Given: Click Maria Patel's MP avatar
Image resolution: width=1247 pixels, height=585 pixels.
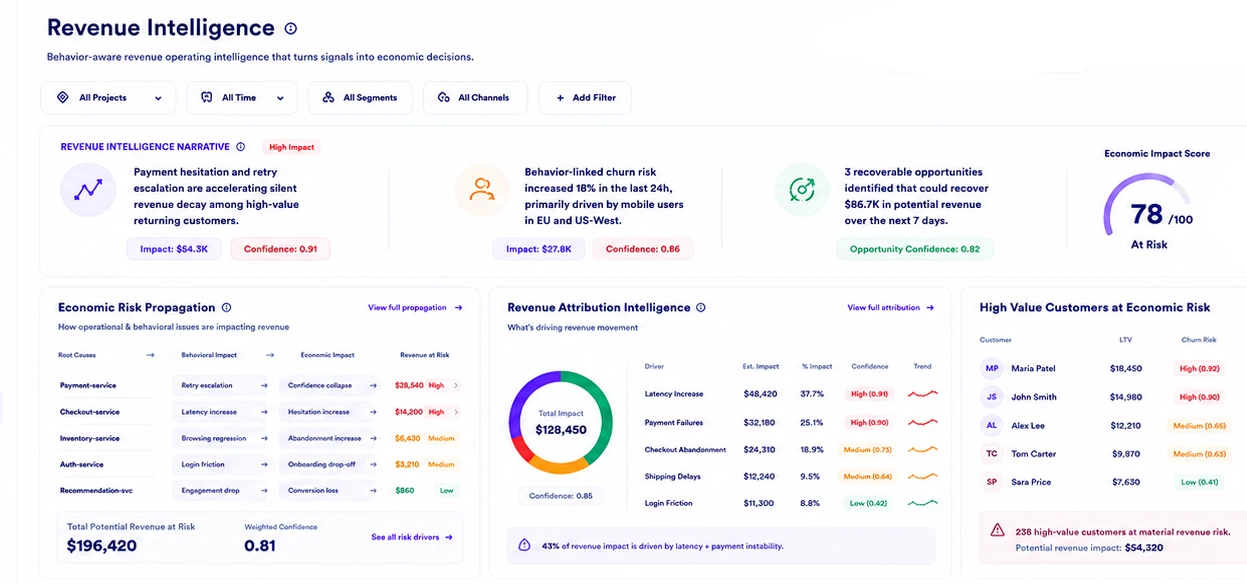Looking at the screenshot, I should coord(992,368).
